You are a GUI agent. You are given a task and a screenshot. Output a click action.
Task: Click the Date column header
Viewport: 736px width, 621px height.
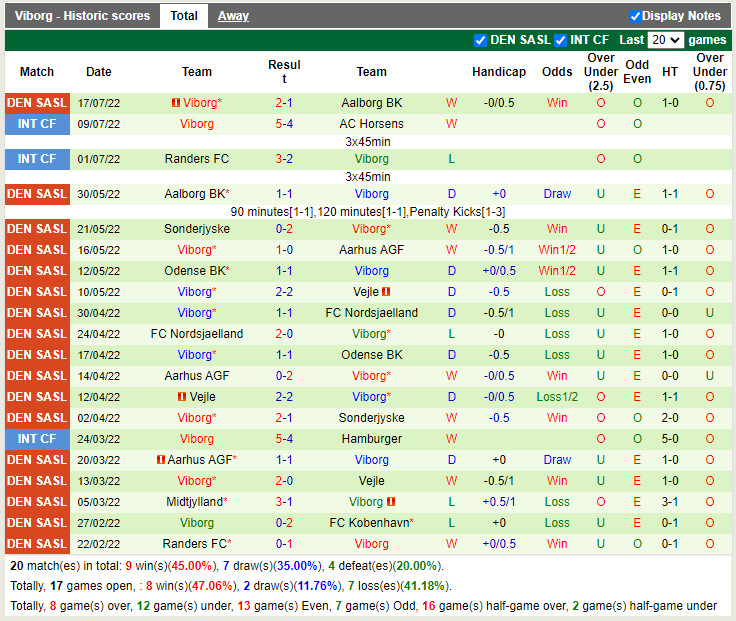coord(99,72)
